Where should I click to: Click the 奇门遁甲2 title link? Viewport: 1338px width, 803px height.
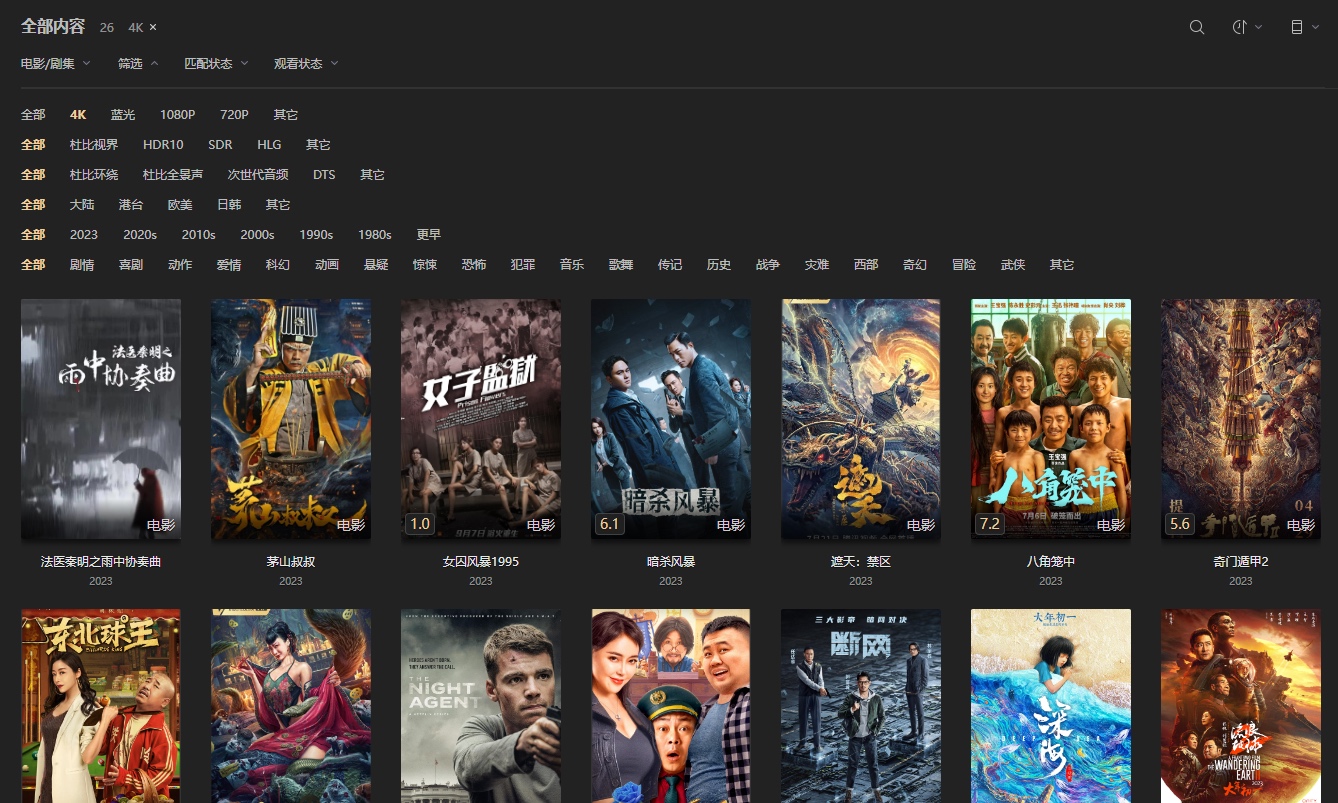[1241, 562]
